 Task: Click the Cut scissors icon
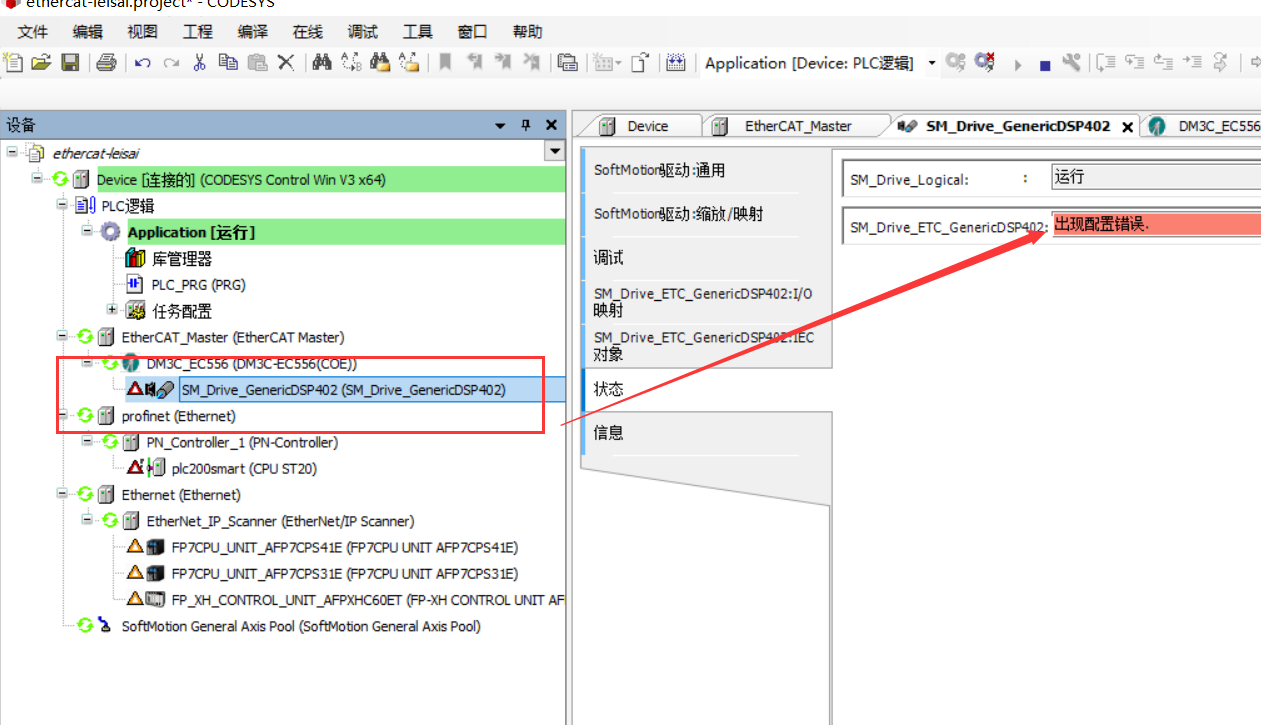[x=199, y=63]
